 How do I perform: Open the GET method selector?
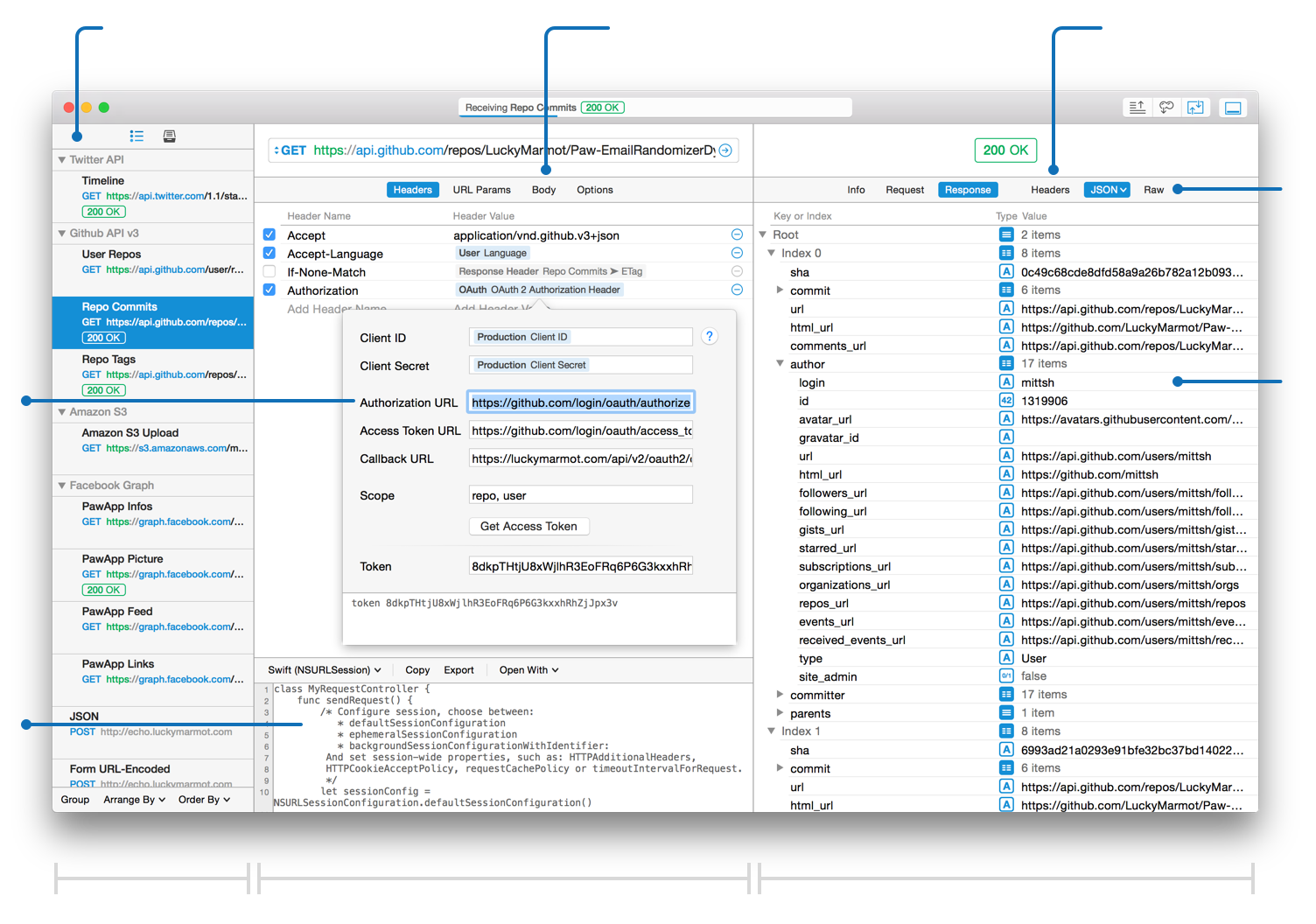(x=290, y=150)
